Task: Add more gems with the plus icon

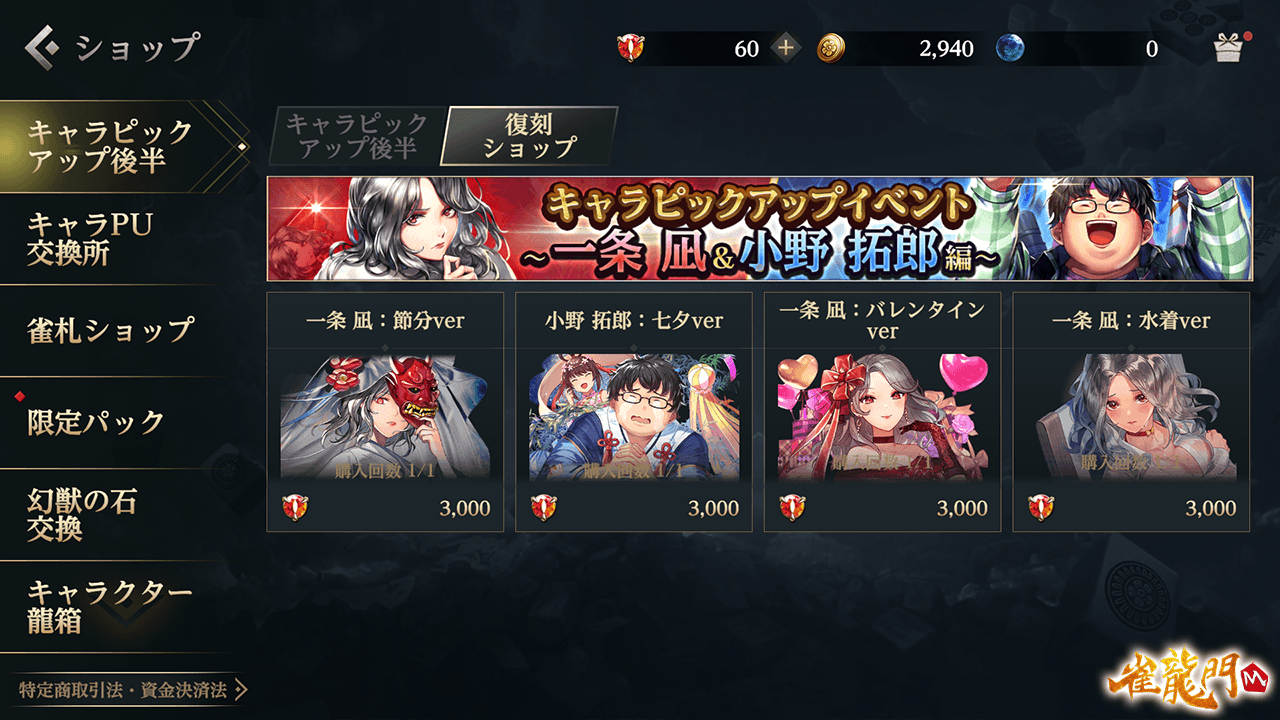Action: (x=787, y=48)
